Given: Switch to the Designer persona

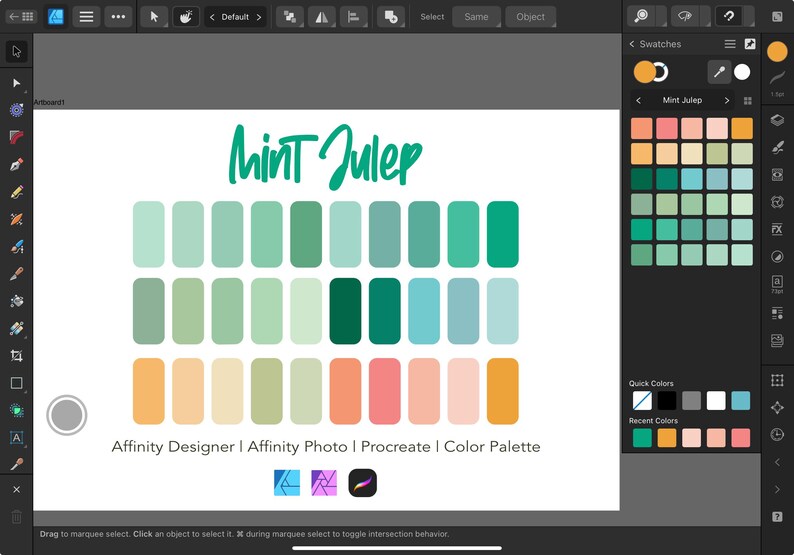Looking at the screenshot, I should pyautogui.click(x=55, y=17).
